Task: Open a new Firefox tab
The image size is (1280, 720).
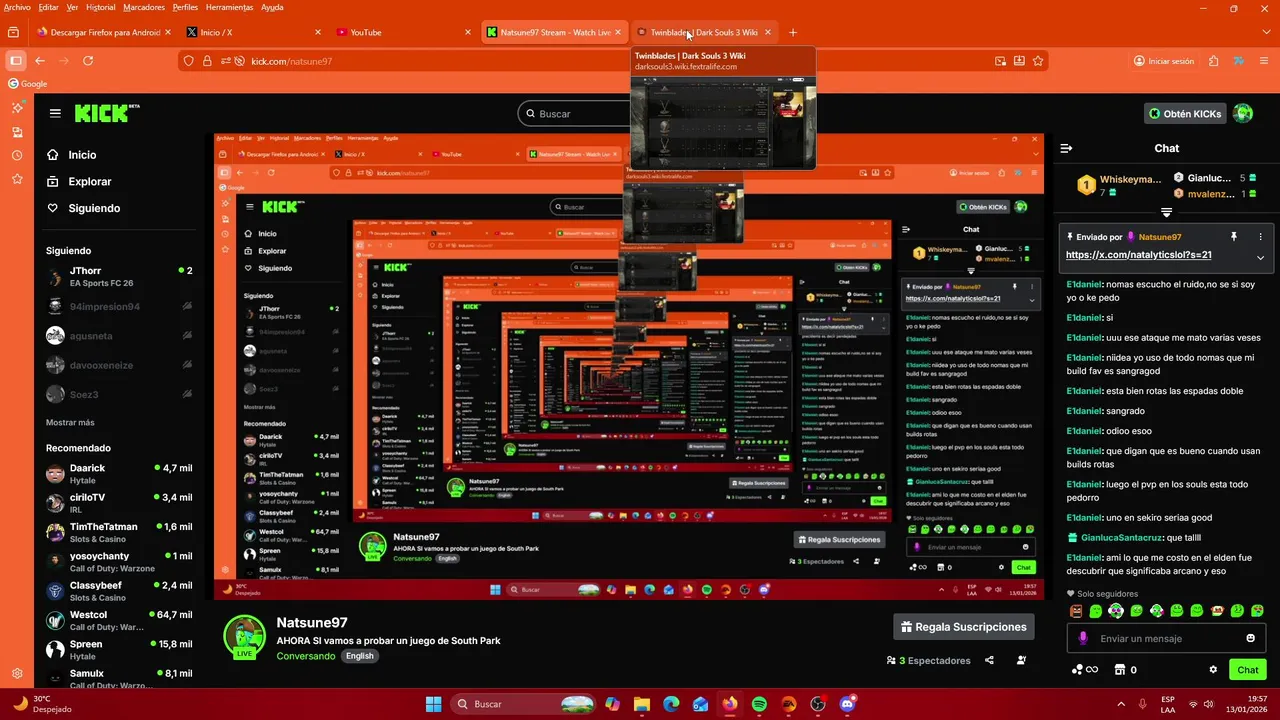Action: click(x=793, y=32)
